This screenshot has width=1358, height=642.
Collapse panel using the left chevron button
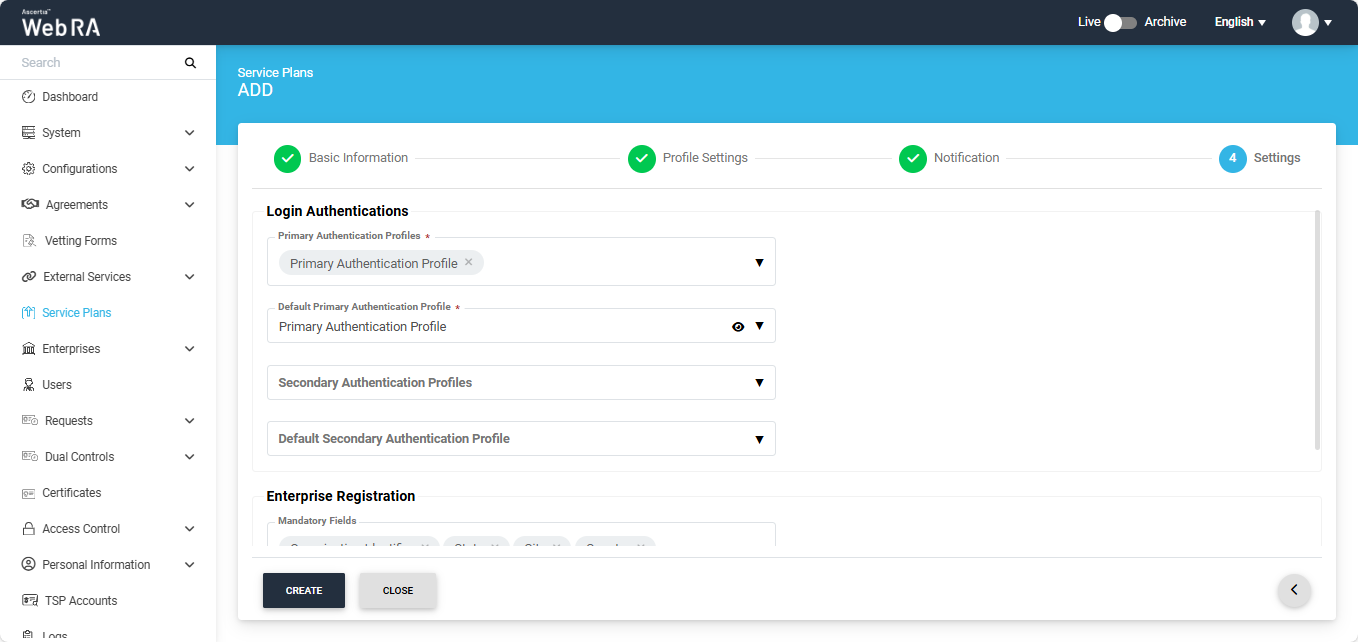1294,590
